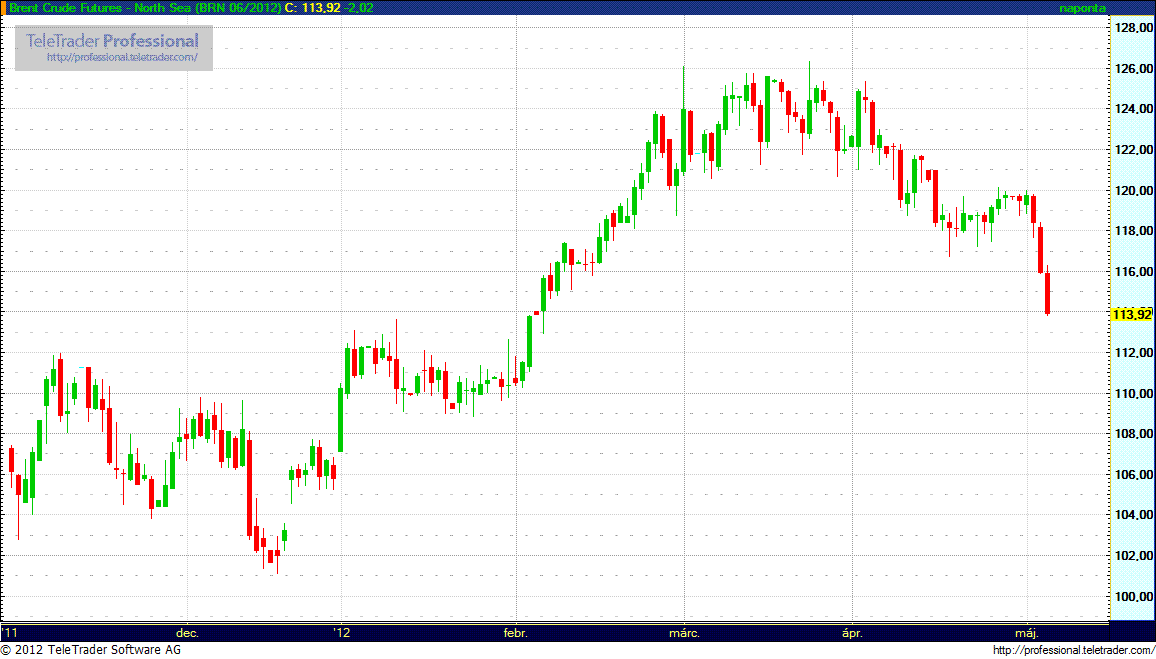Image resolution: width=1156 pixels, height=659 pixels.
Task: Click the dec. month label on time axis
Action: tap(187, 633)
